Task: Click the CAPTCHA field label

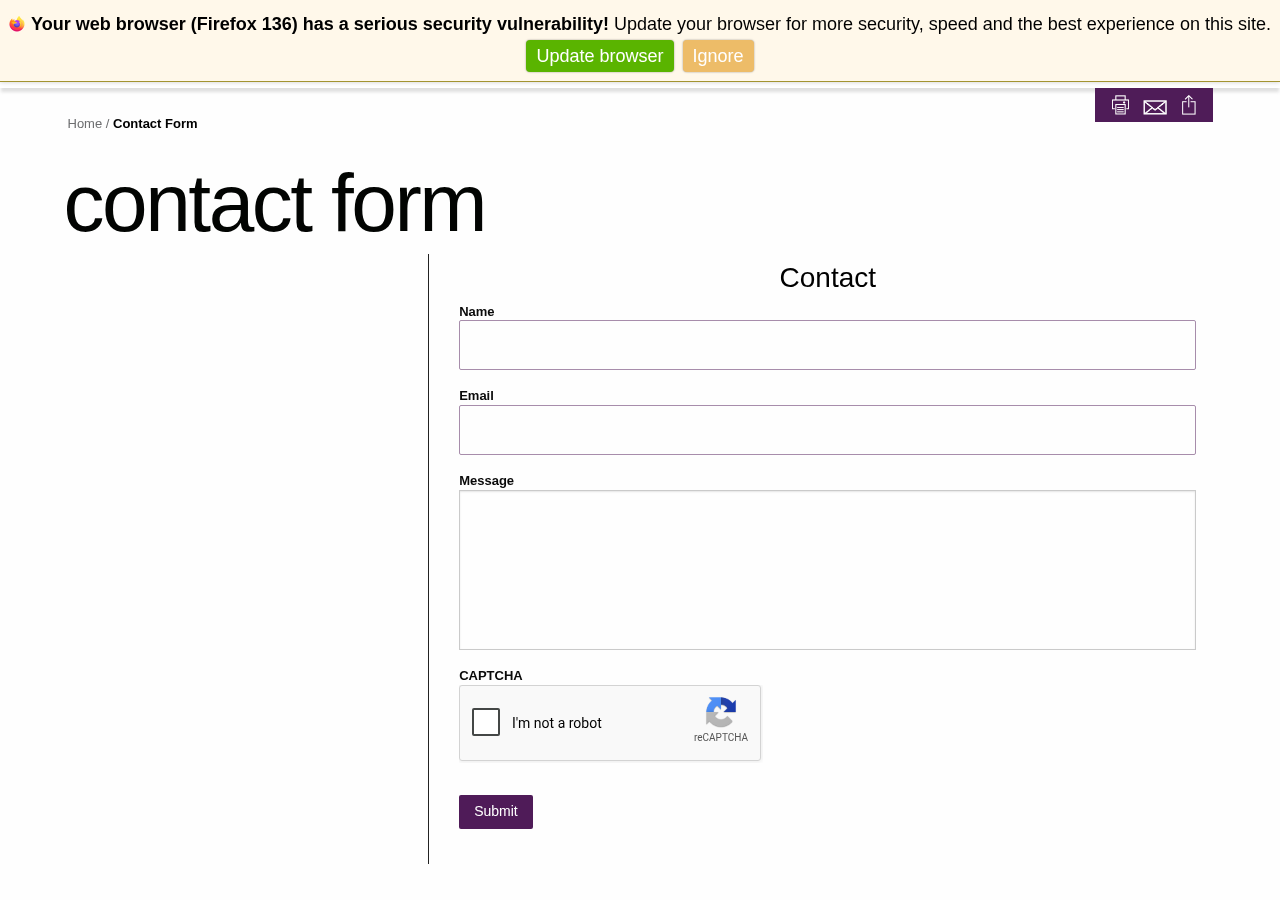Action: click(490, 675)
